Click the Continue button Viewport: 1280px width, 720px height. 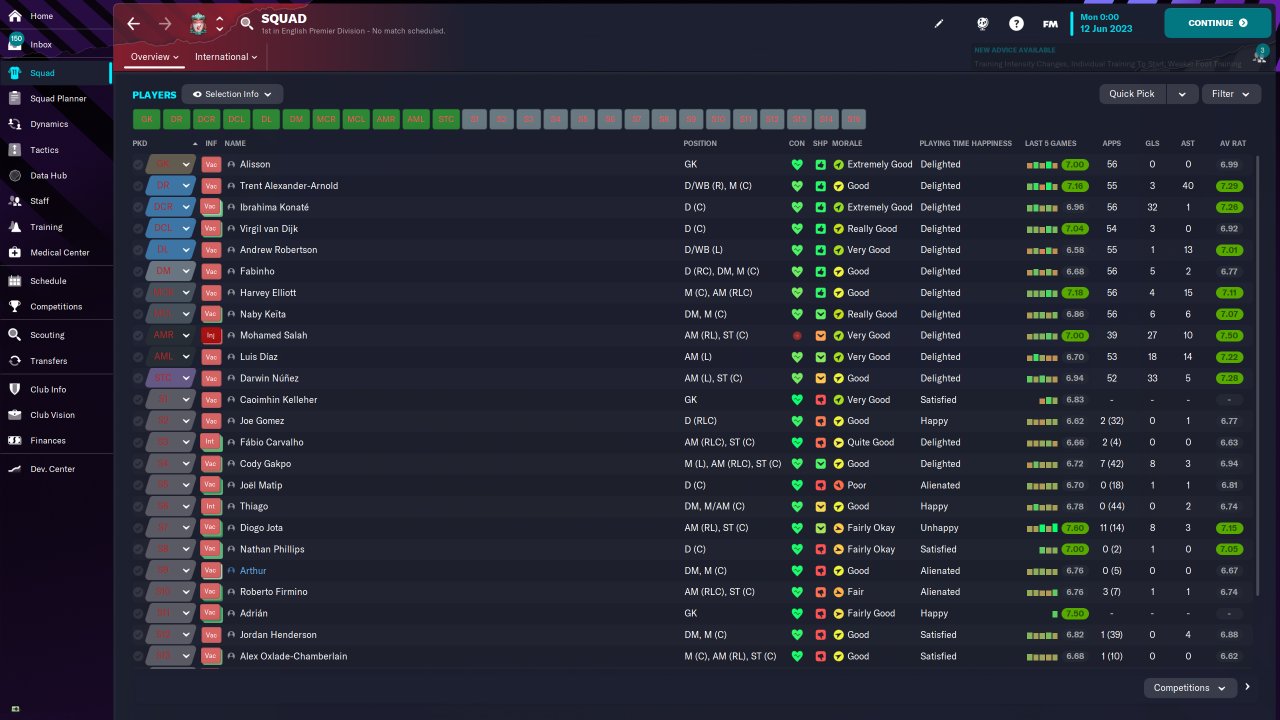(1218, 23)
